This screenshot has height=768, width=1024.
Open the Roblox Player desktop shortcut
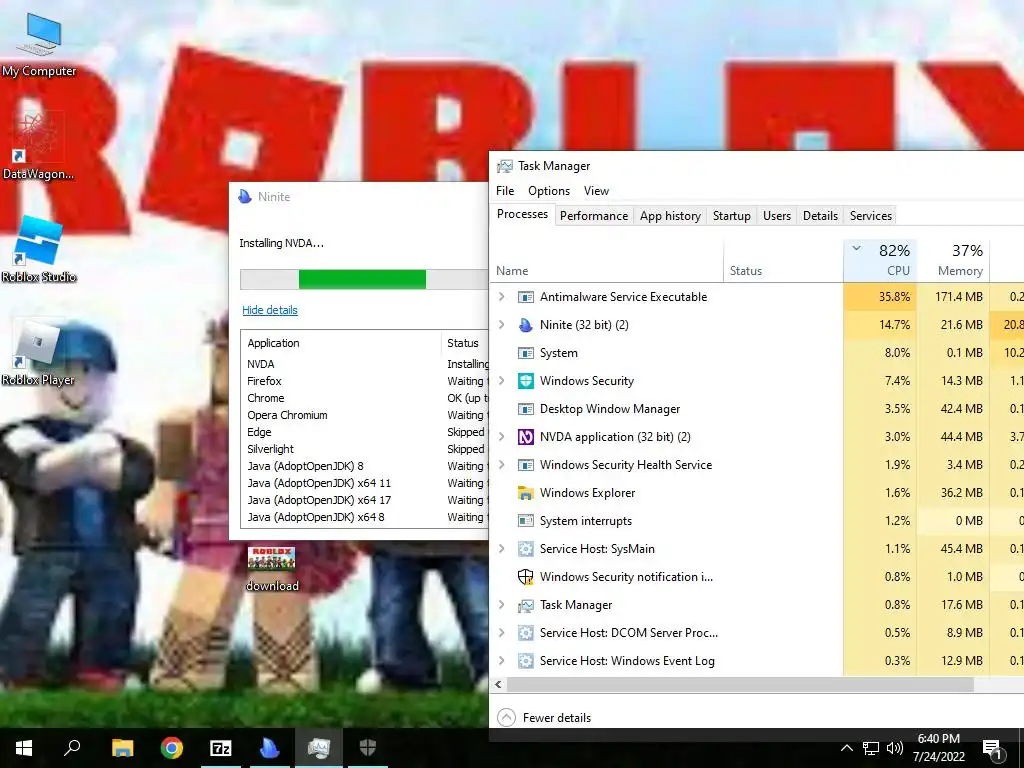pyautogui.click(x=38, y=353)
